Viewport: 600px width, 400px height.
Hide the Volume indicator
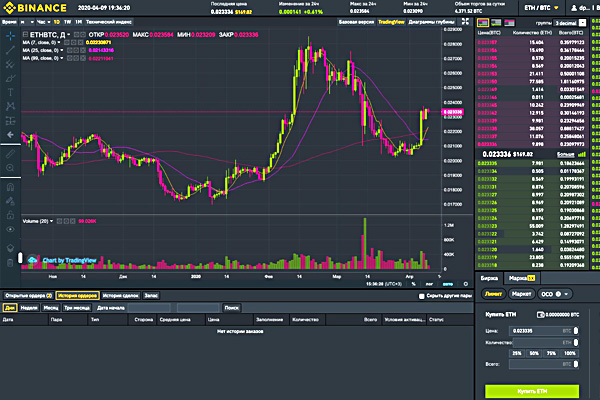coord(59,221)
